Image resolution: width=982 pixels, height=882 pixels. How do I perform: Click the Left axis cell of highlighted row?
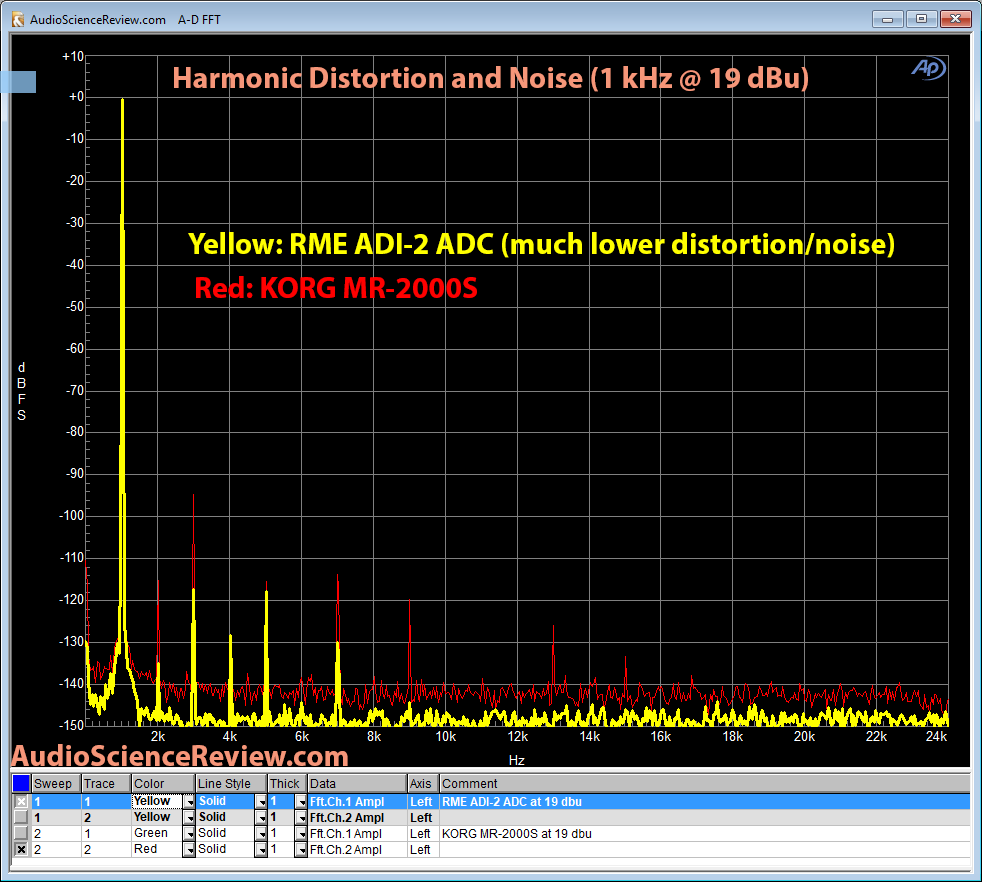tap(421, 802)
